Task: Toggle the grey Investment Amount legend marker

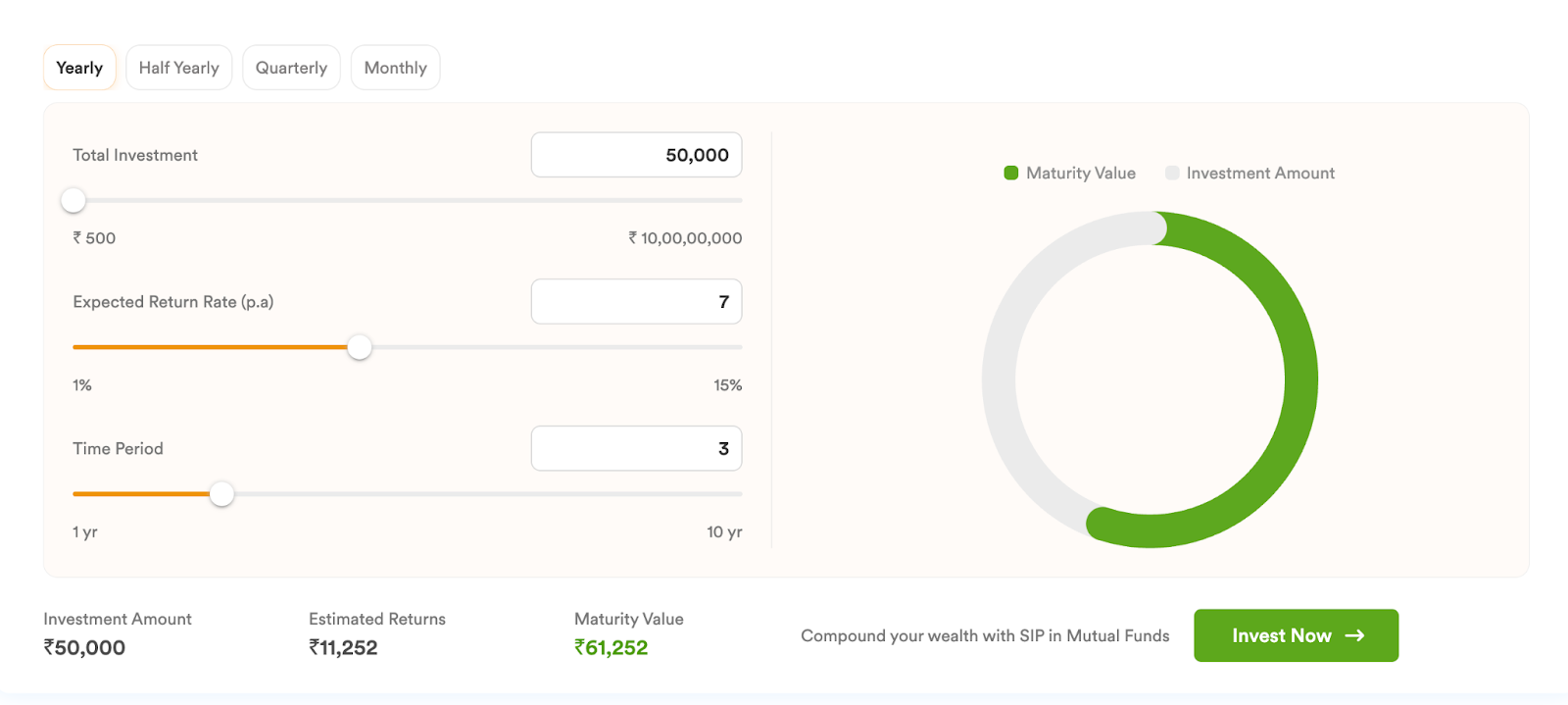Action: (x=1172, y=173)
